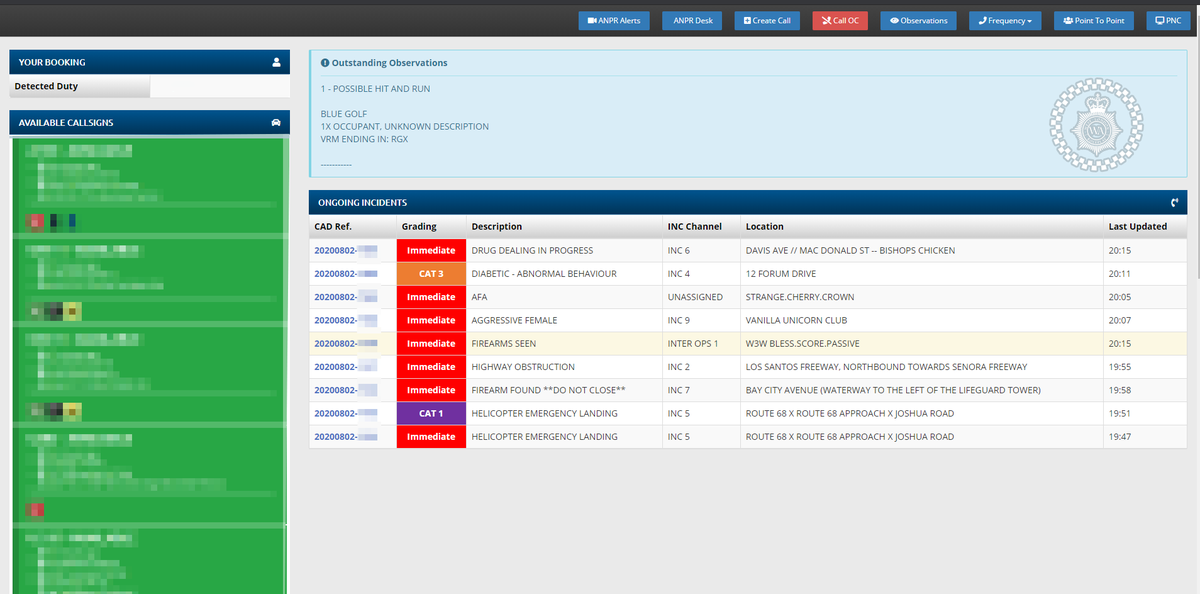Click 12 FORUM DRIVE location

coord(781,274)
